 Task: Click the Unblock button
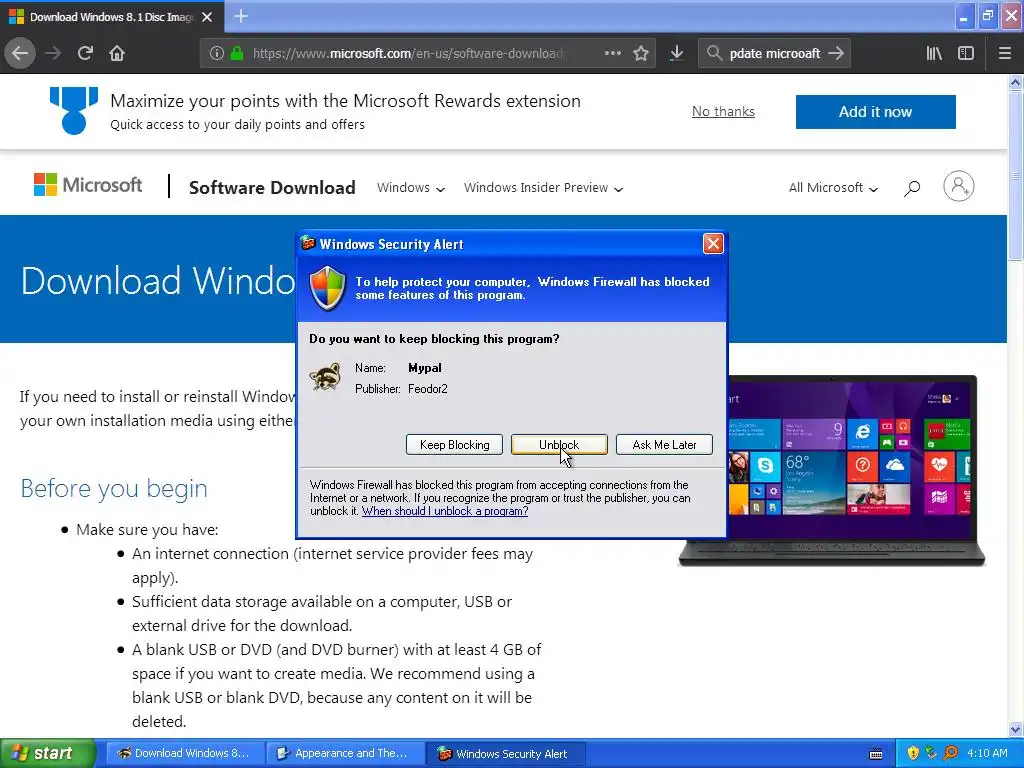559,445
